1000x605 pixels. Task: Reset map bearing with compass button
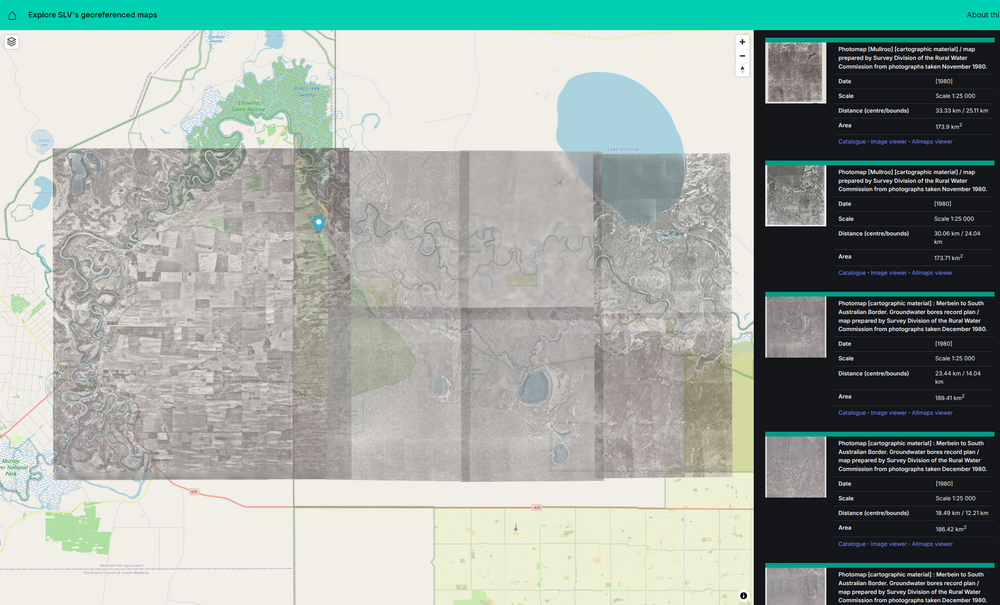tap(742, 70)
